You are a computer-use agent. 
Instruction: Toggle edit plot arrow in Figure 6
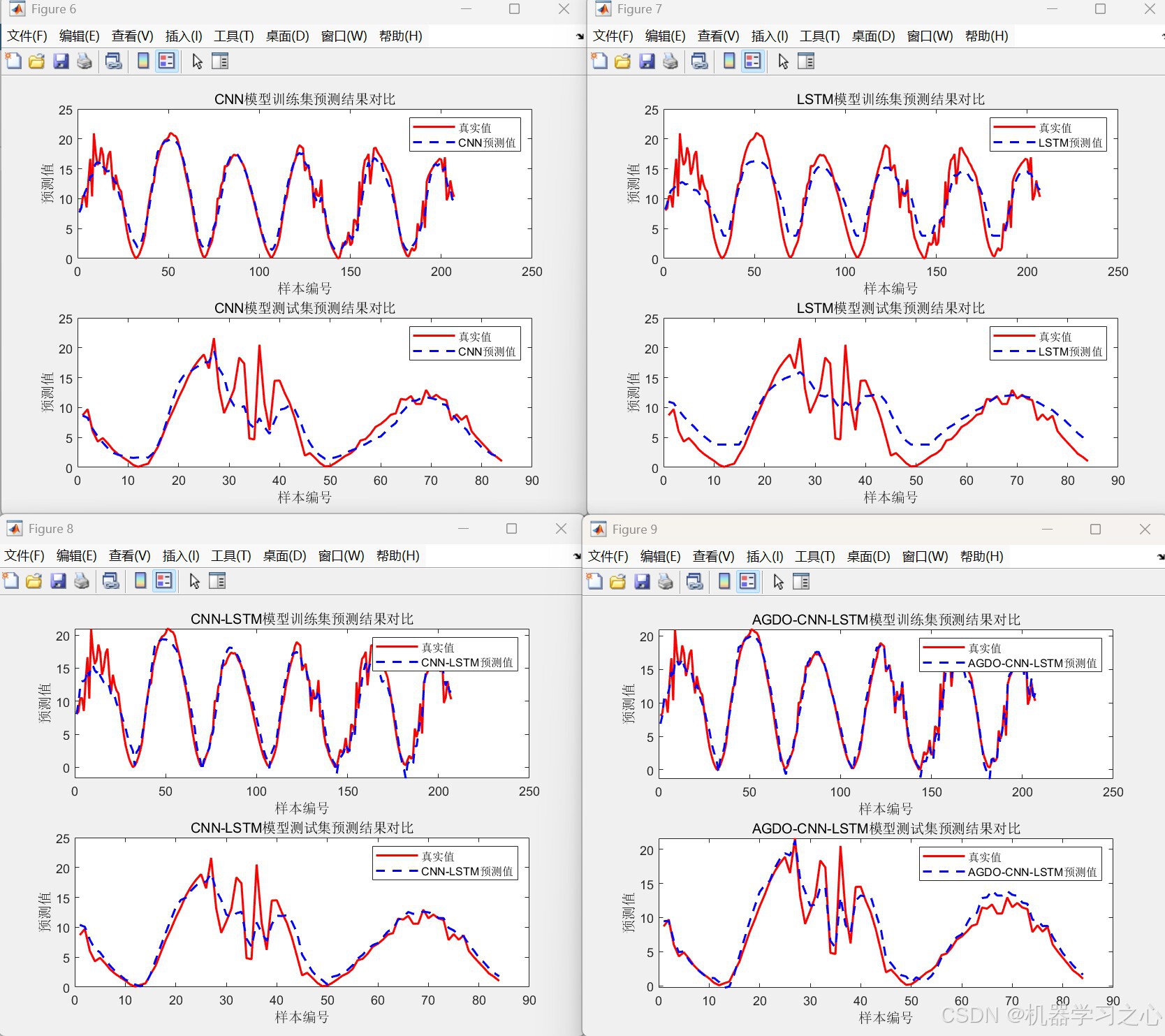pyautogui.click(x=197, y=61)
